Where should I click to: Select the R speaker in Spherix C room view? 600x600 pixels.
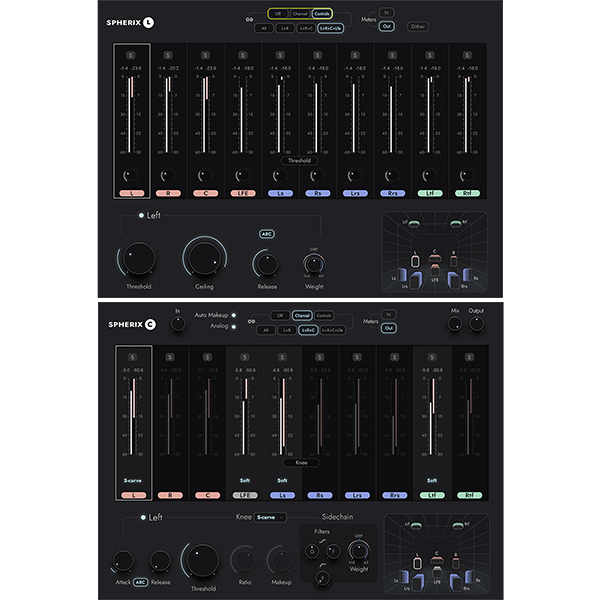click(x=455, y=563)
